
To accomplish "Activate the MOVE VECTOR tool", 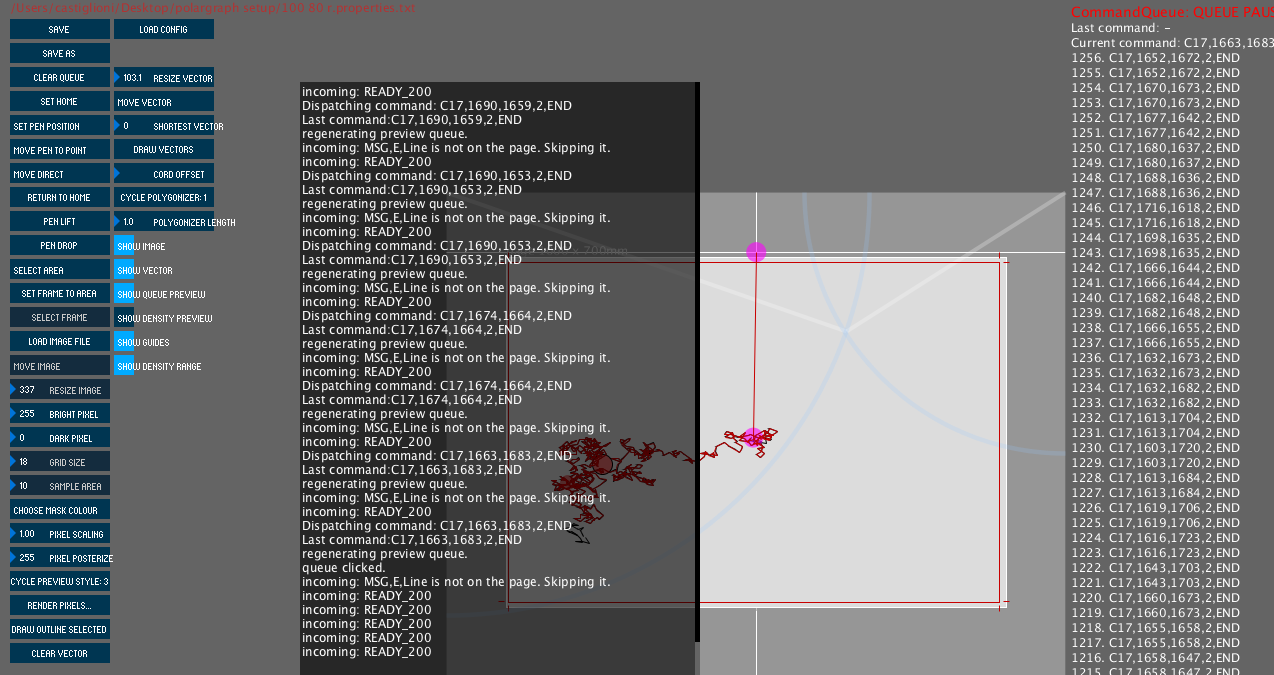I will [163, 102].
